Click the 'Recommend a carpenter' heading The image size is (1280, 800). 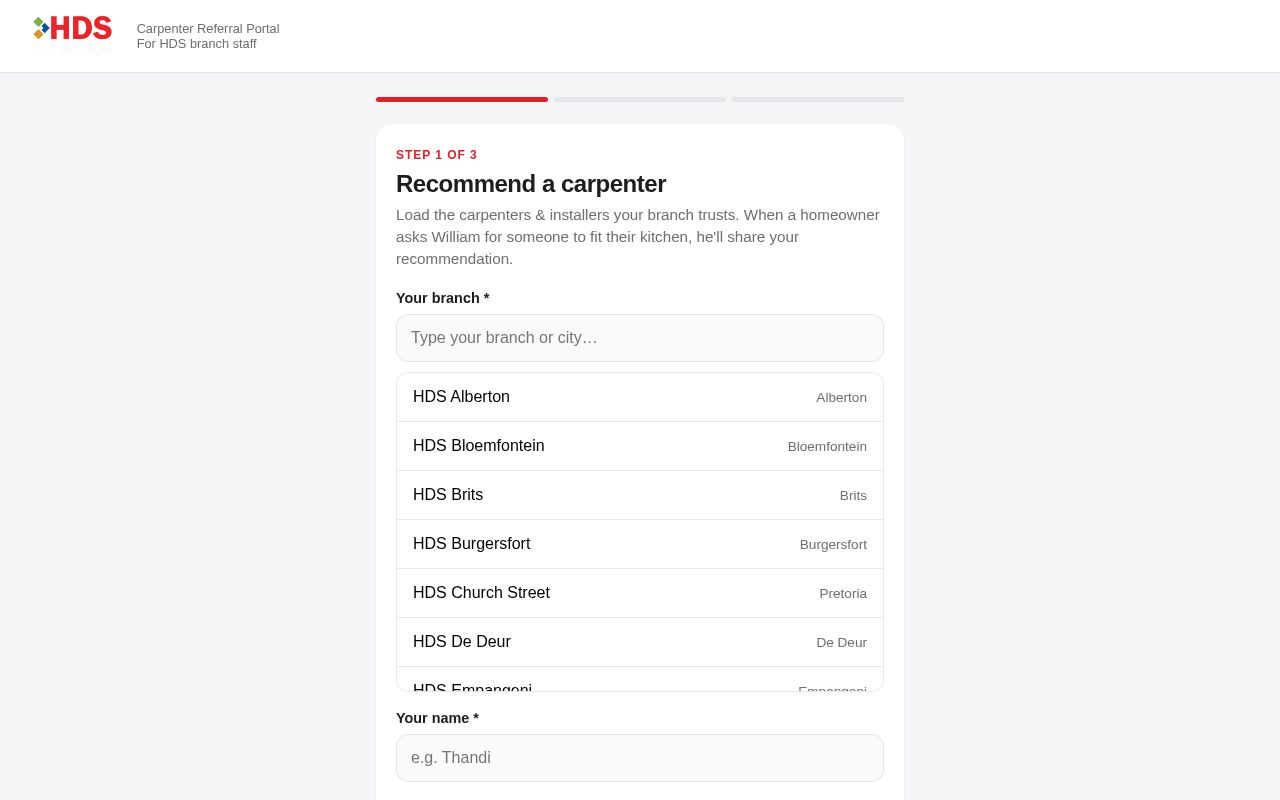(531, 184)
